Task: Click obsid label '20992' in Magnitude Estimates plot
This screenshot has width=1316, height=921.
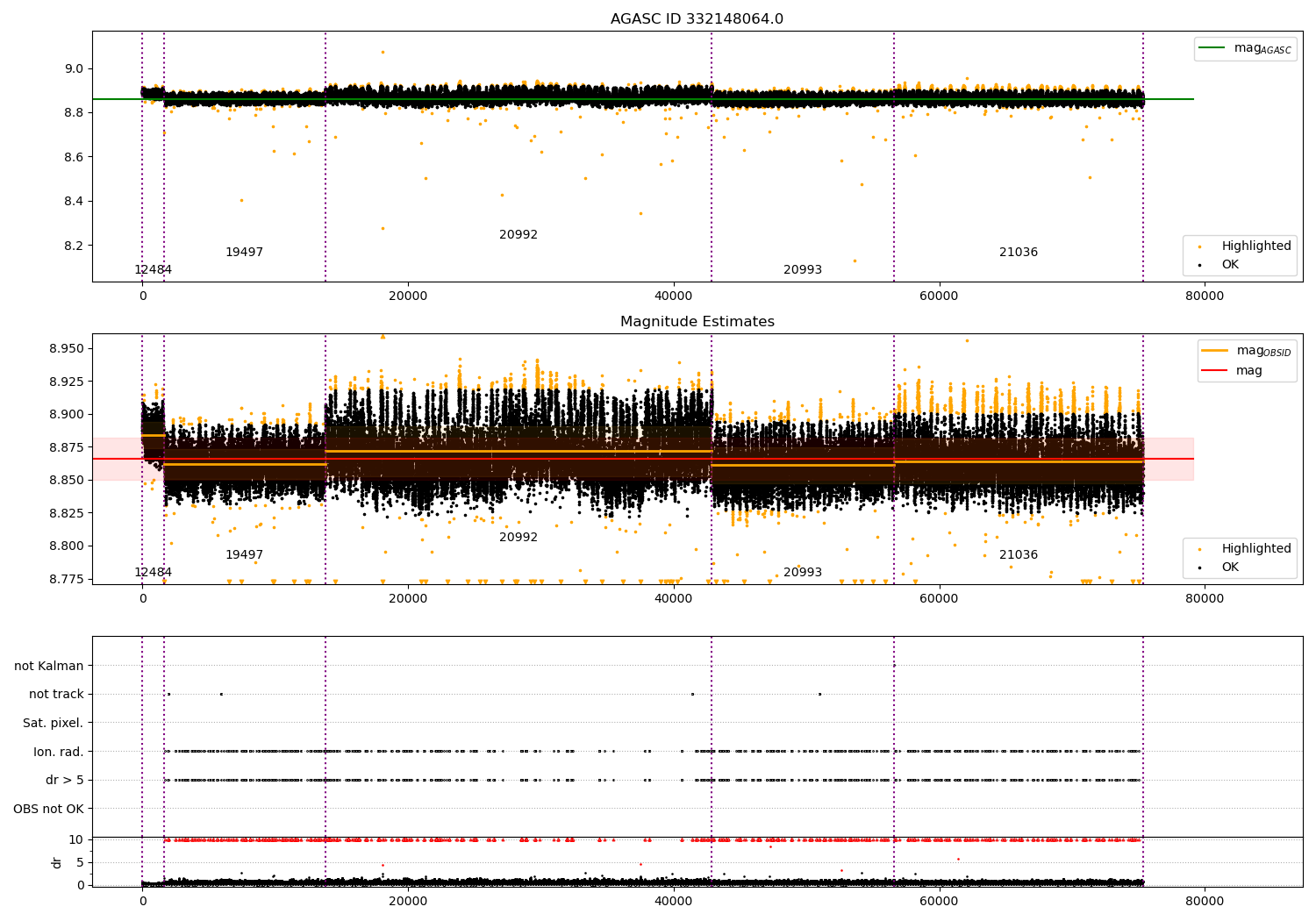Action: coord(519,538)
